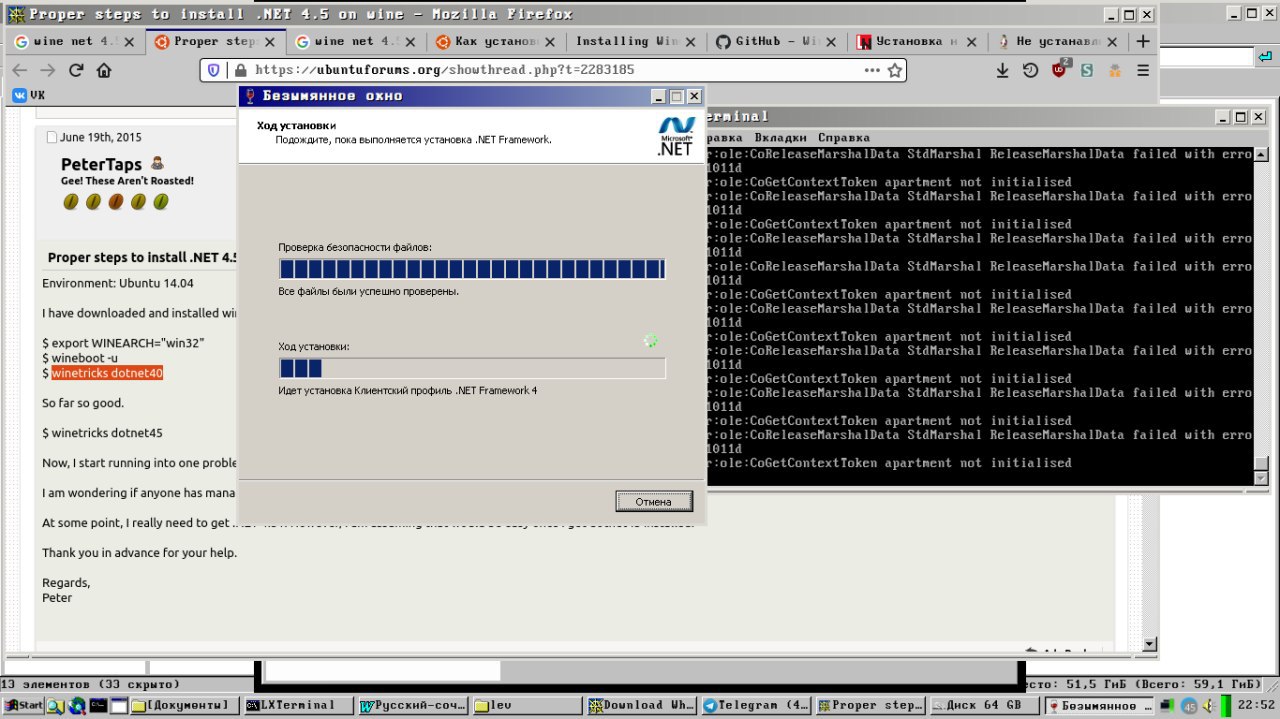Click the volume tray icon
Viewport: 1280px width, 719px height.
pos(1208,706)
